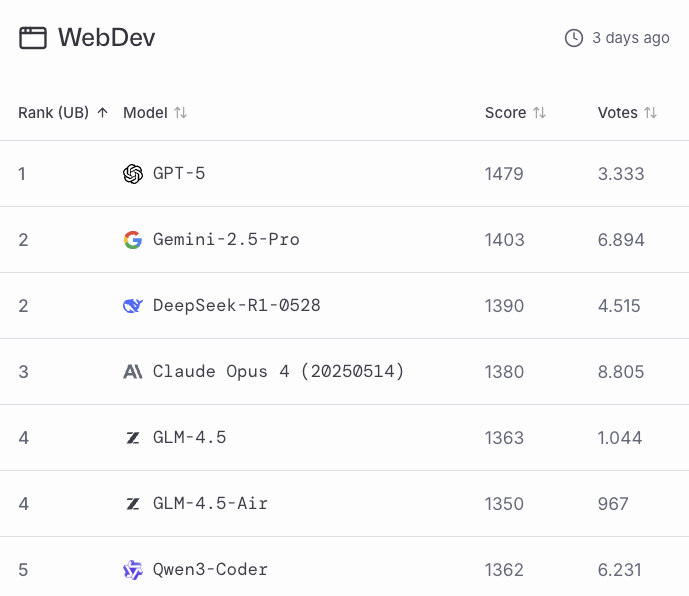
Task: Sort by Rank (UB) column arrow
Action: pos(102,113)
